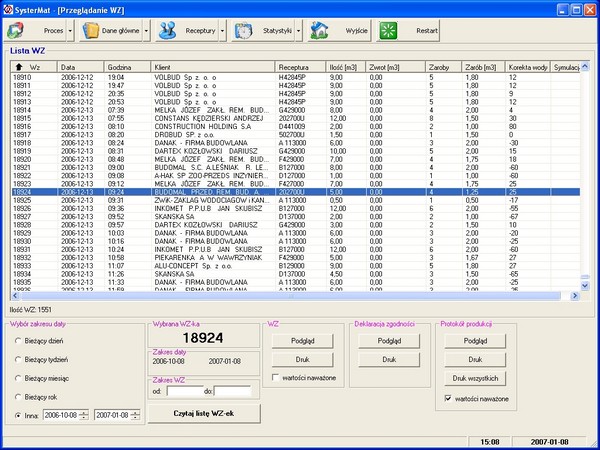The image size is (600, 450).
Task: Sort by the Data column header
Action: coord(80,67)
